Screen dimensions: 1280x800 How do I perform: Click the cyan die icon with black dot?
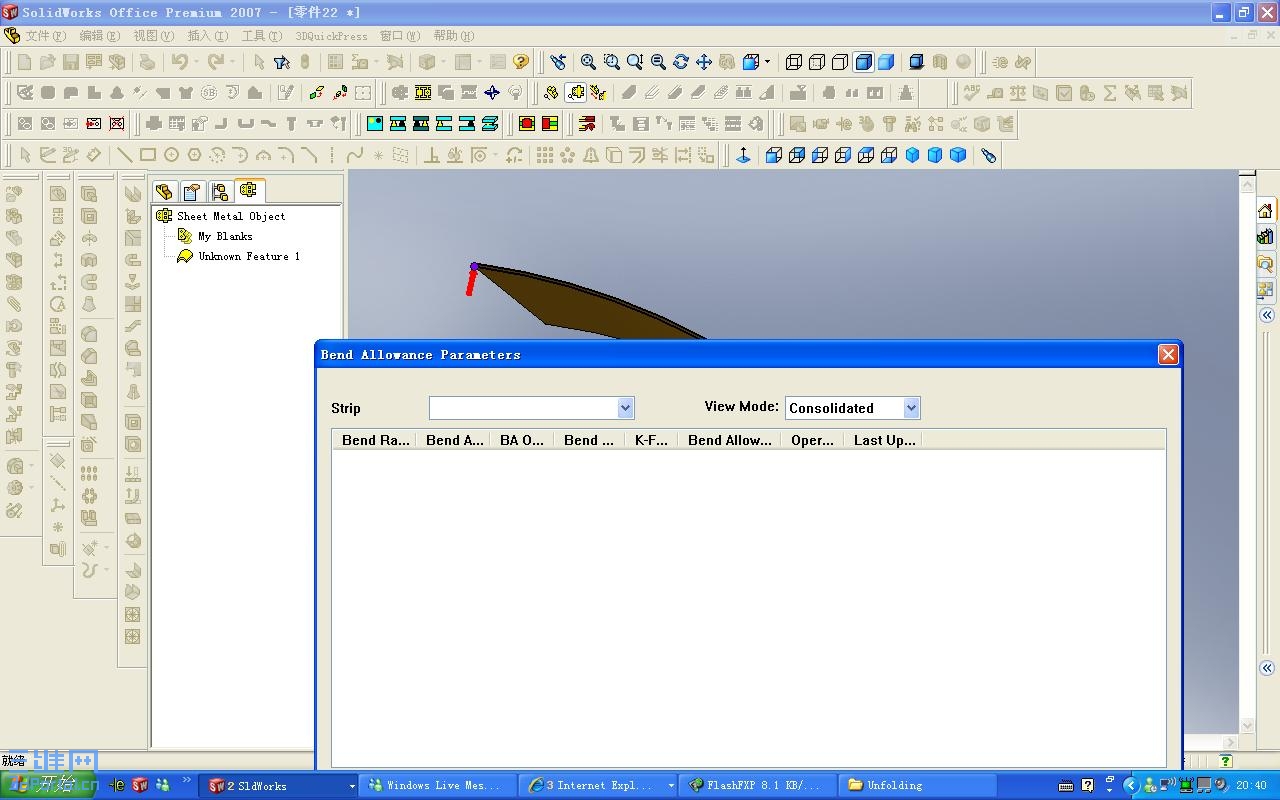pyautogui.click(x=375, y=124)
